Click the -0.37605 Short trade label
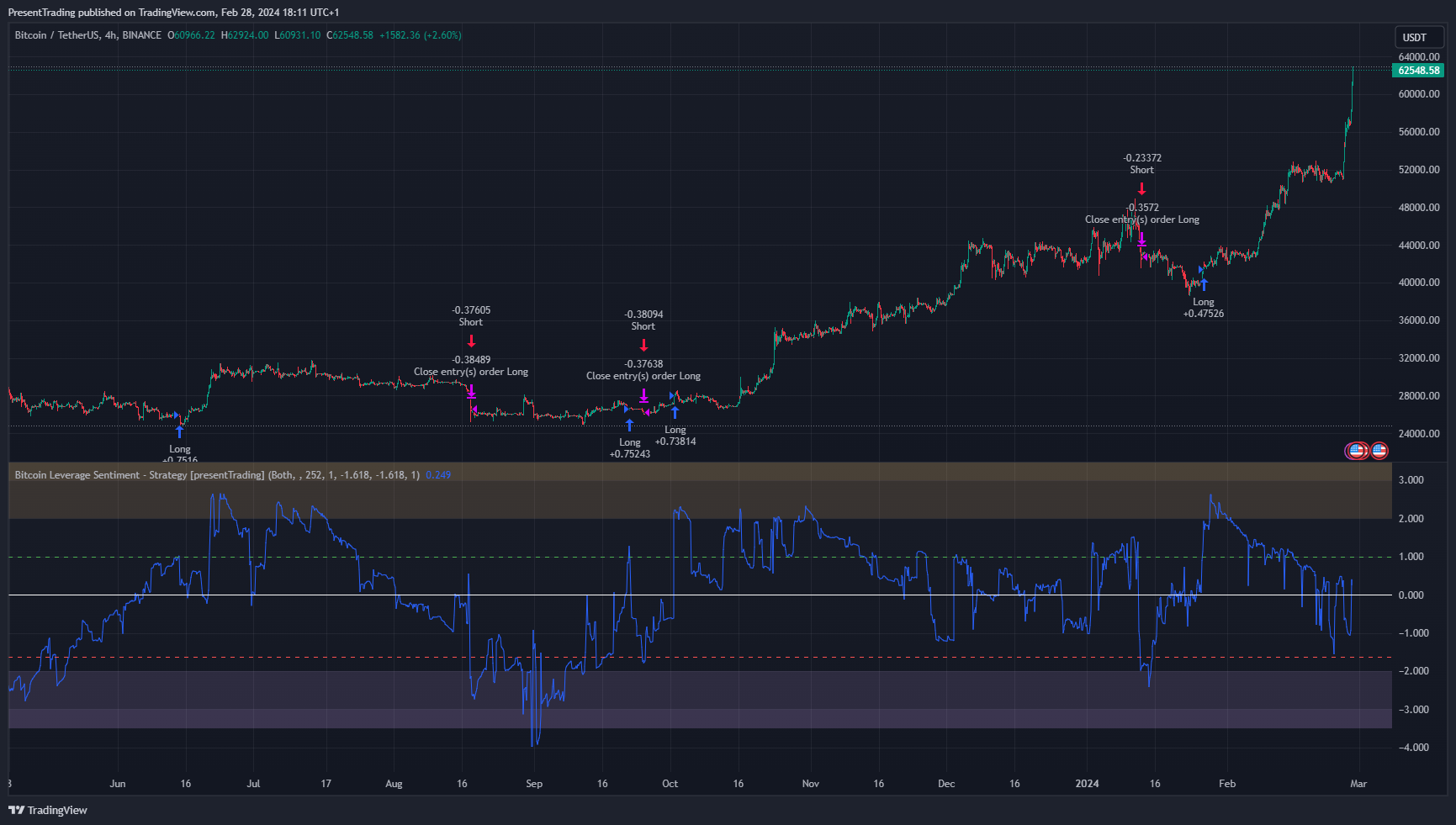Image resolution: width=1456 pixels, height=825 pixels. point(471,316)
